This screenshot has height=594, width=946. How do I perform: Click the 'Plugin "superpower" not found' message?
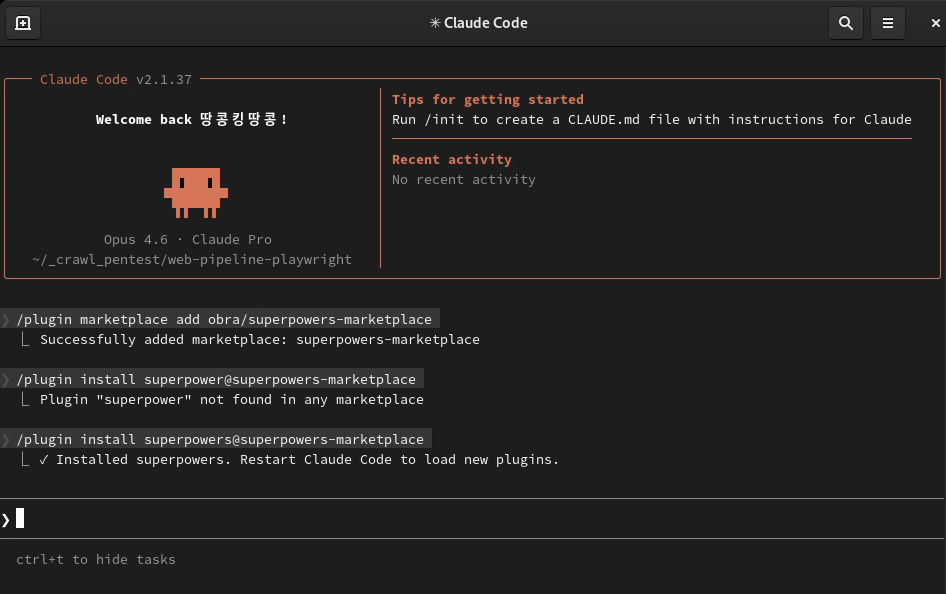coord(232,399)
